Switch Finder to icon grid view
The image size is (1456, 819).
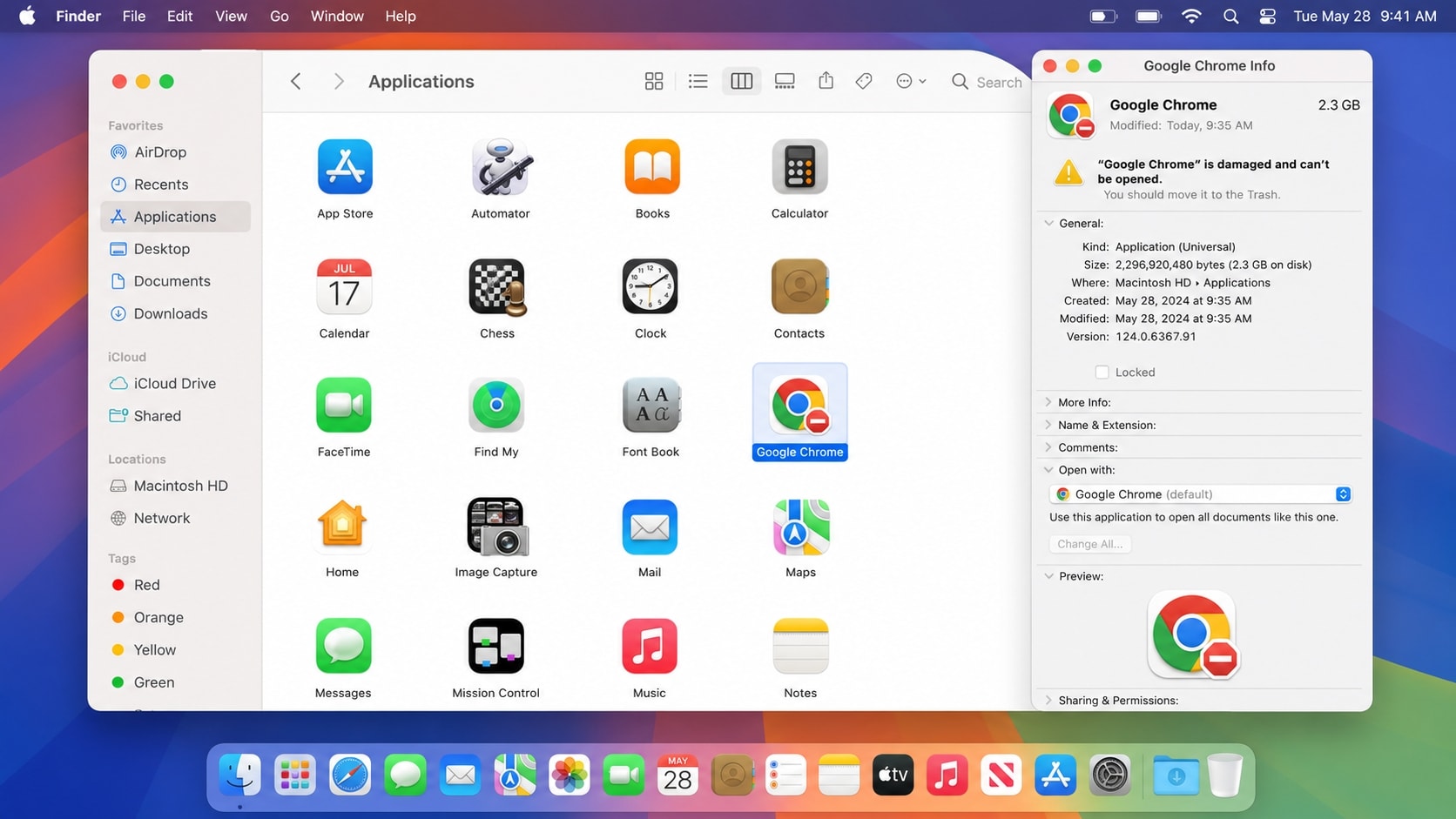(x=654, y=81)
